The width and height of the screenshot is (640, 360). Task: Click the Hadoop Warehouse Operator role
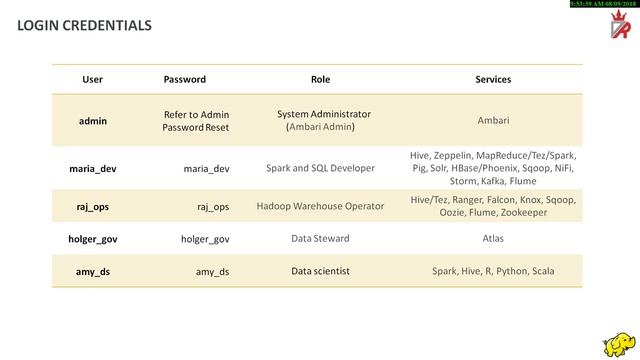pyautogui.click(x=320, y=206)
